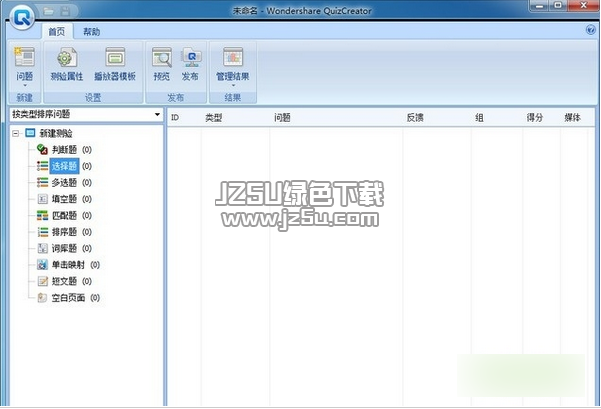The image size is (601, 409).
Task: Switch to the 首页 ribbon tab
Action: [57, 31]
